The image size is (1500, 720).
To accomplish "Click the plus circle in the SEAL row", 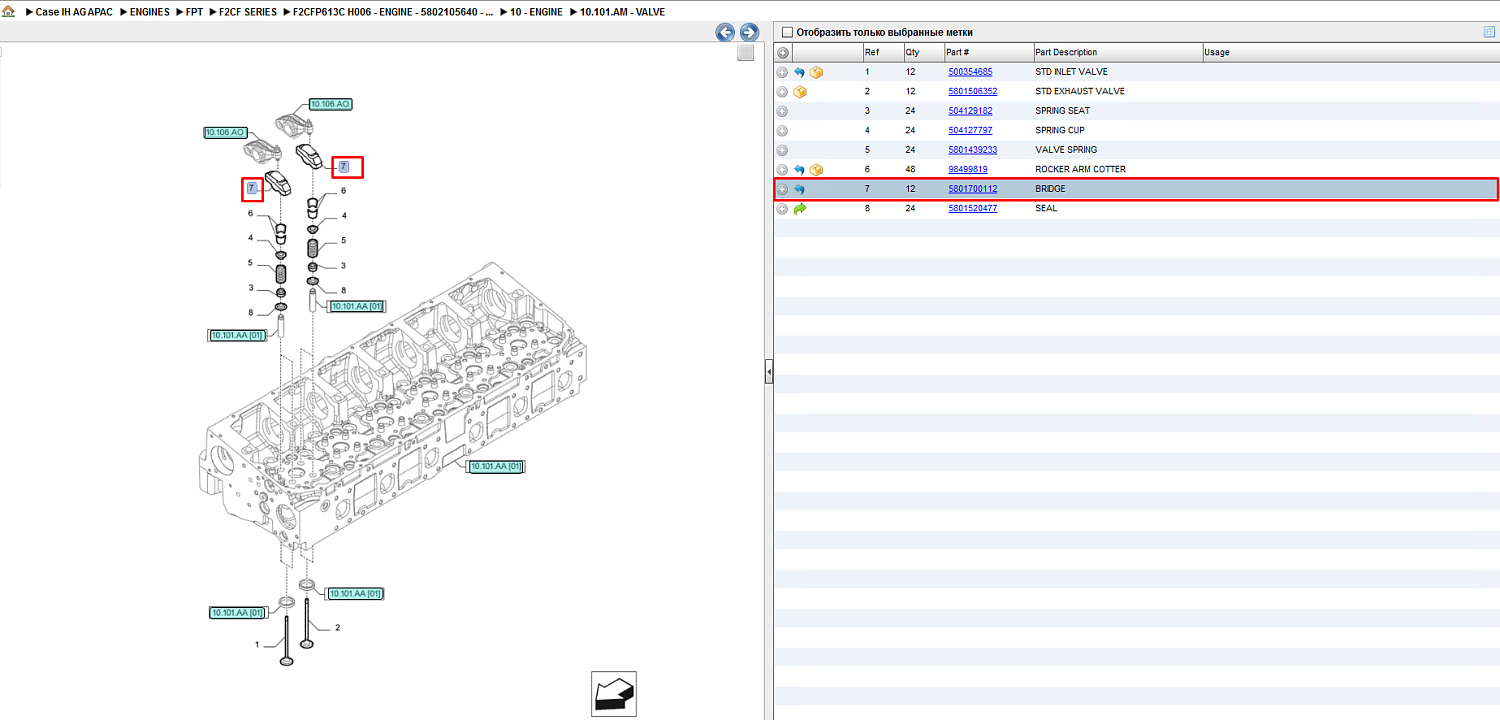I will click(783, 209).
